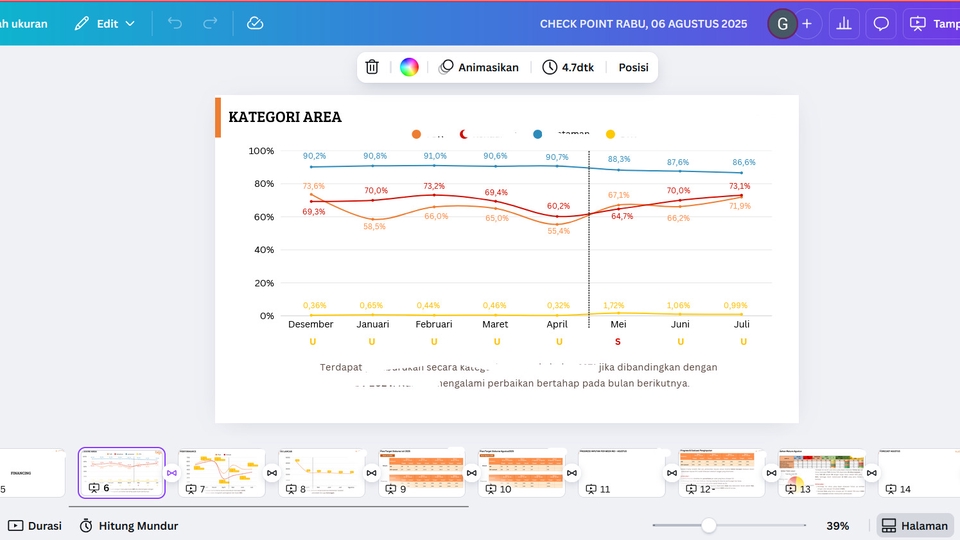
Task: Open Hitung Mundur countdown timer
Action: tap(129, 526)
